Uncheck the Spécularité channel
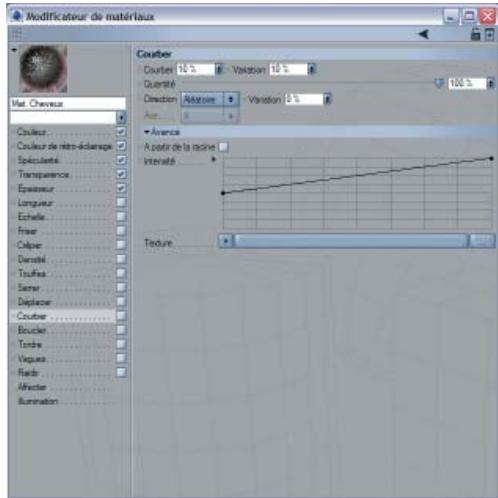498x498 pixels. 121,160
